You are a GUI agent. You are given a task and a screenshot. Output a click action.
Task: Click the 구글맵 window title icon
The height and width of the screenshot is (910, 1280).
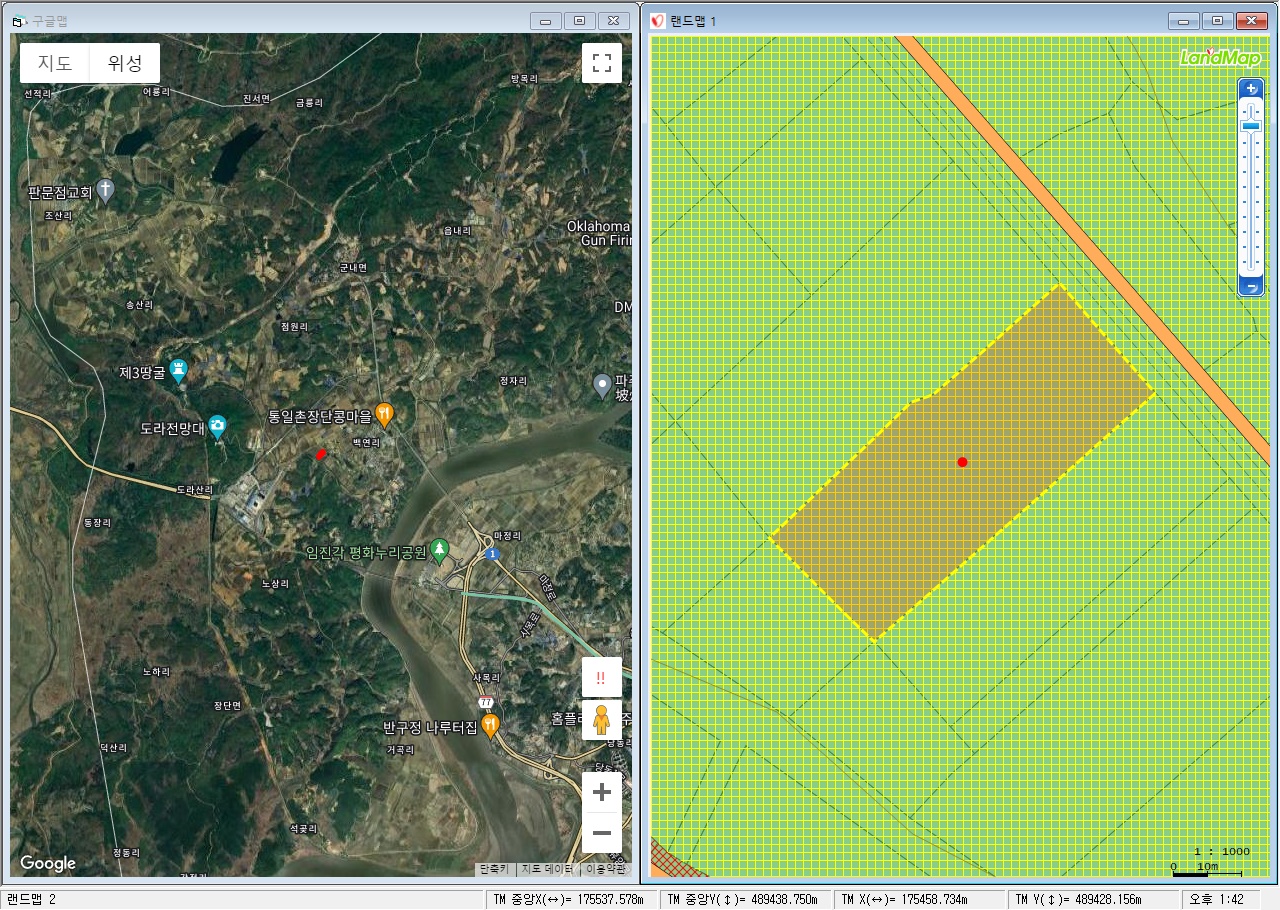coord(19,20)
